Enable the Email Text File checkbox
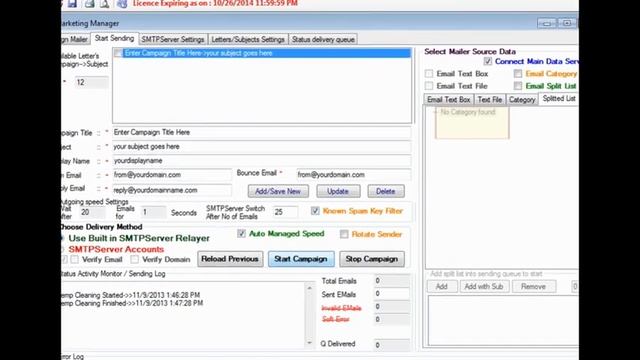Screen dimensions: 640x360 coord(429,86)
